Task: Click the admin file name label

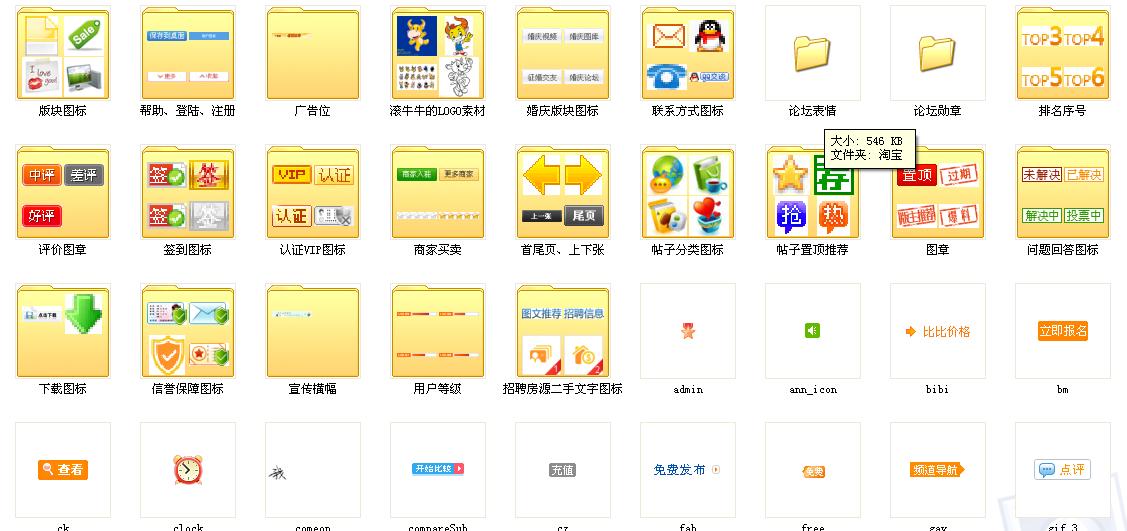Action: point(688,389)
